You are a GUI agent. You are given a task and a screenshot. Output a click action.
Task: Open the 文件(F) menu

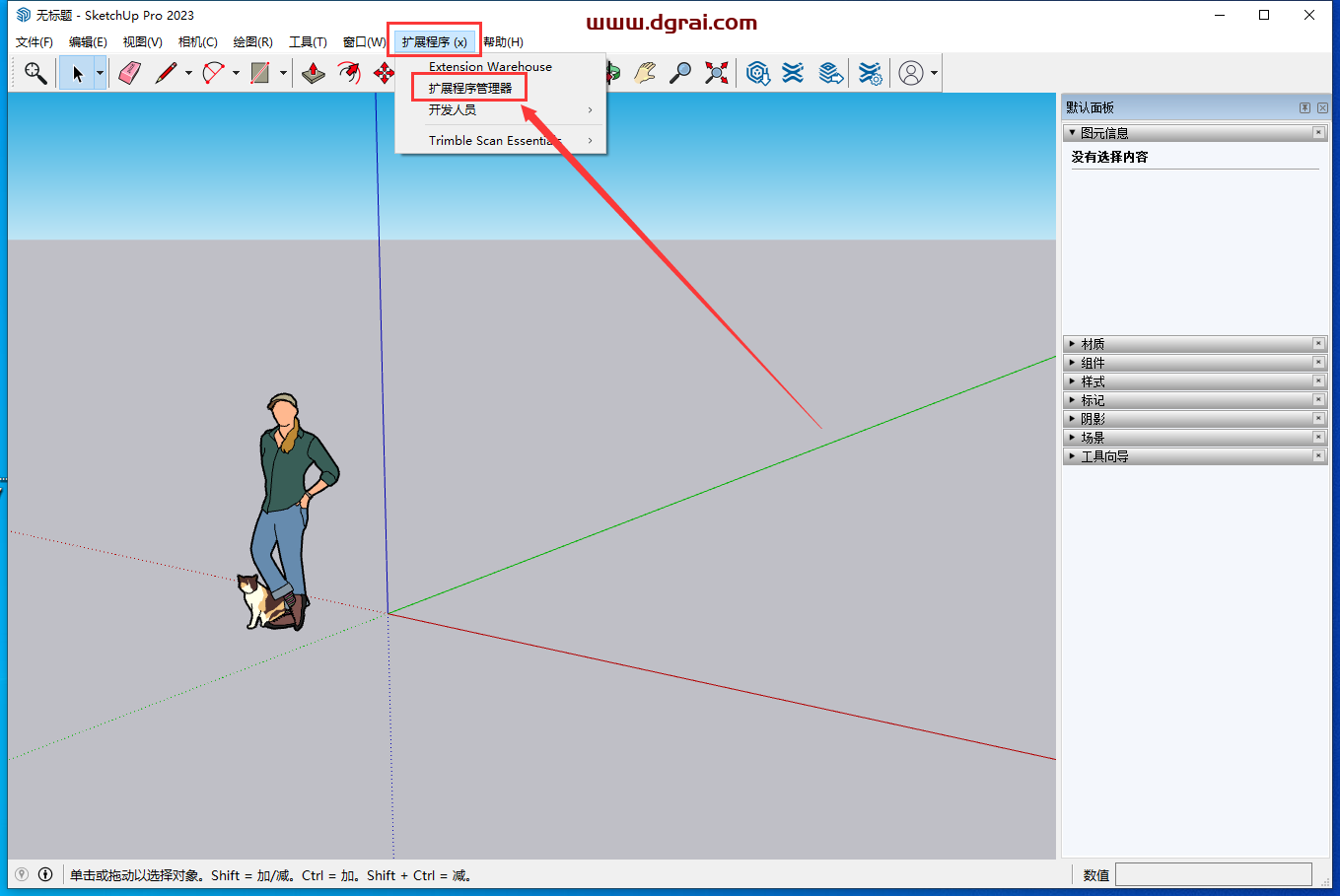point(35,41)
